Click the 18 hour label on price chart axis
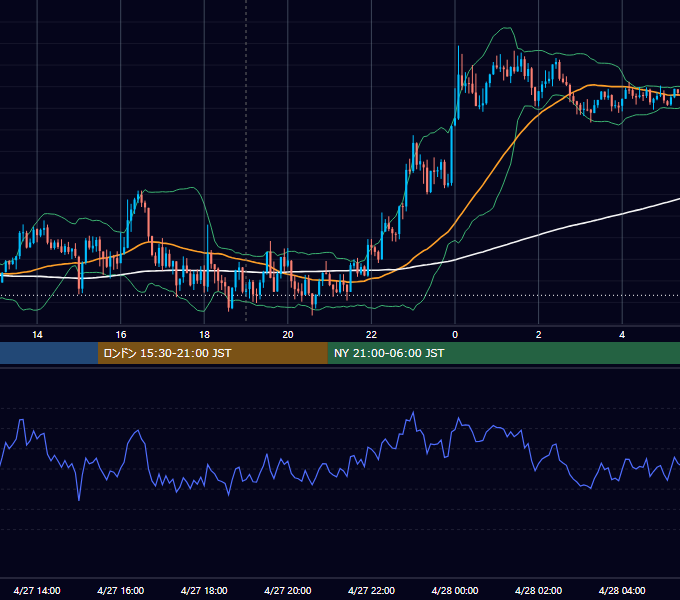 click(x=204, y=335)
